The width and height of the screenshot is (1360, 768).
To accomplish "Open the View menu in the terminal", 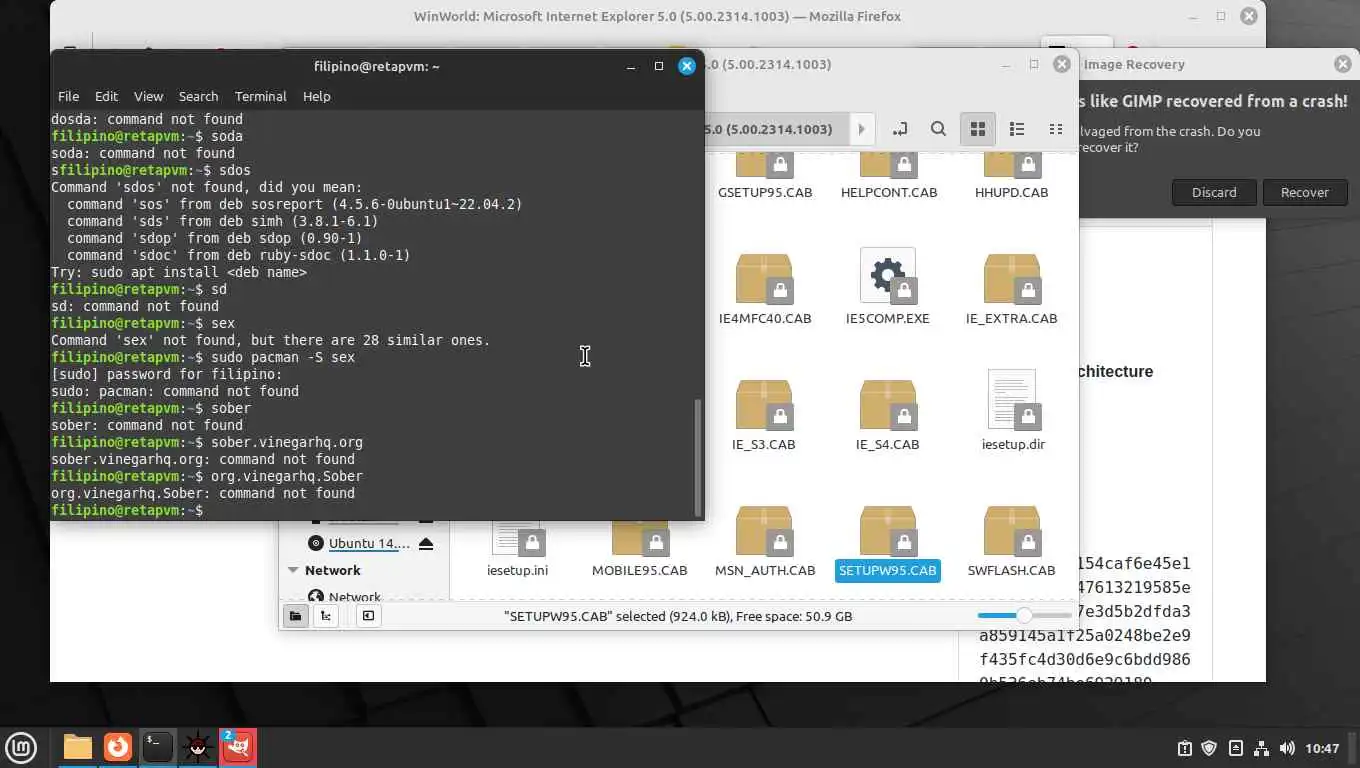I will (x=148, y=96).
